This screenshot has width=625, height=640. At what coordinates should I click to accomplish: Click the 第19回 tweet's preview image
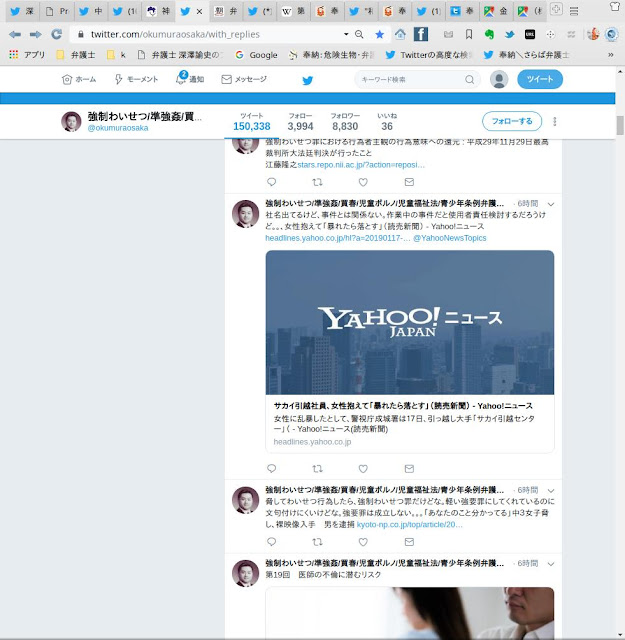pos(409,613)
